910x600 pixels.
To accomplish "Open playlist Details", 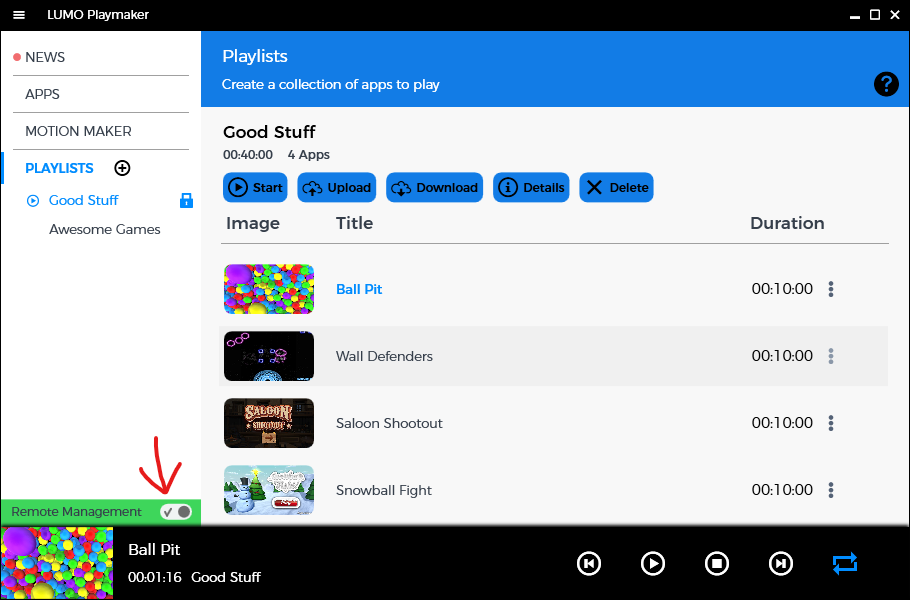I will tap(531, 187).
